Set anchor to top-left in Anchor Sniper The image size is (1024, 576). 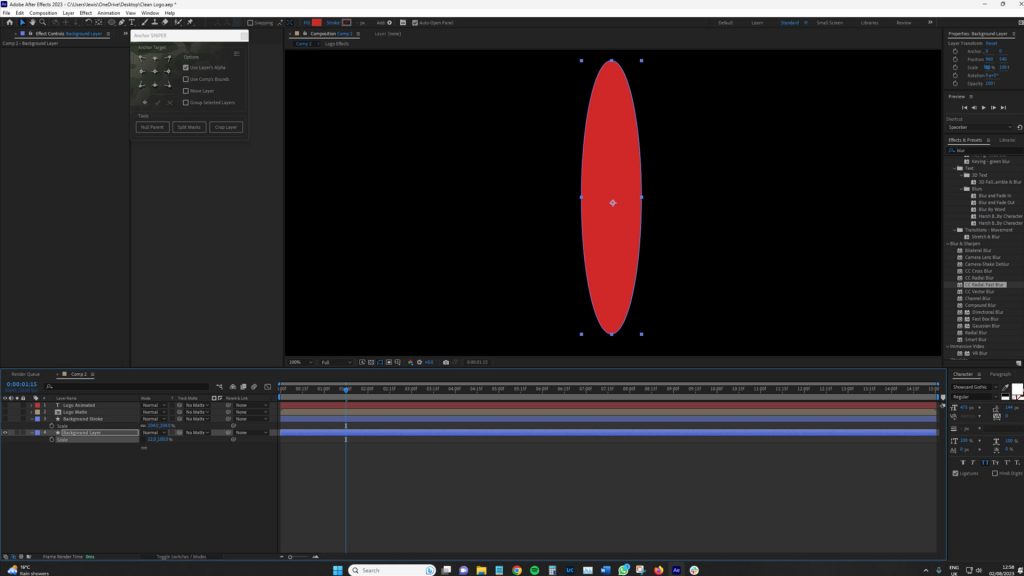142,58
